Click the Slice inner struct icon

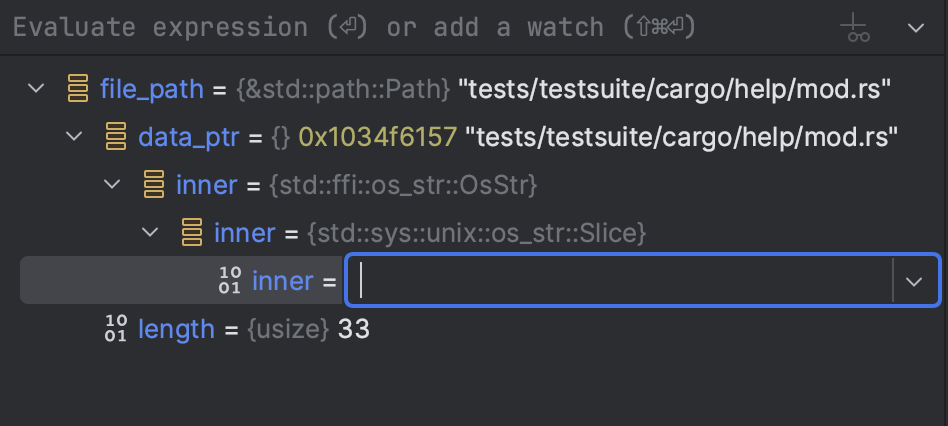[x=192, y=232]
